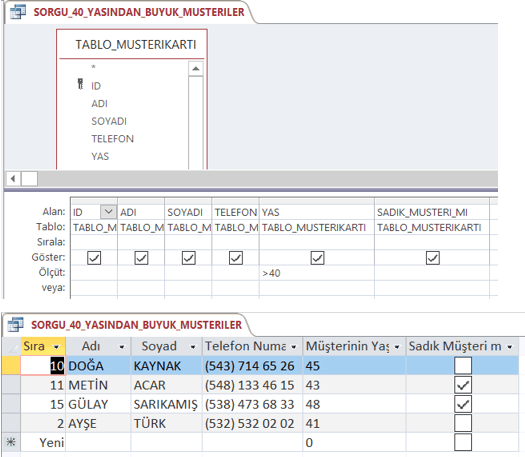Uncheck the Sadık Müşteri box for METİN ACAR

[463, 385]
